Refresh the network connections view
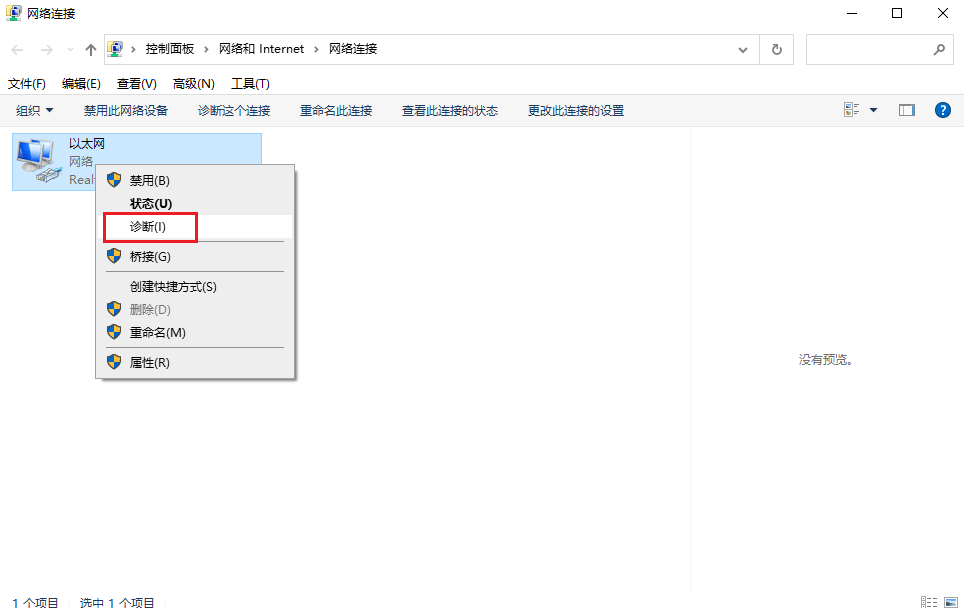This screenshot has height=608, width=964. (x=777, y=48)
